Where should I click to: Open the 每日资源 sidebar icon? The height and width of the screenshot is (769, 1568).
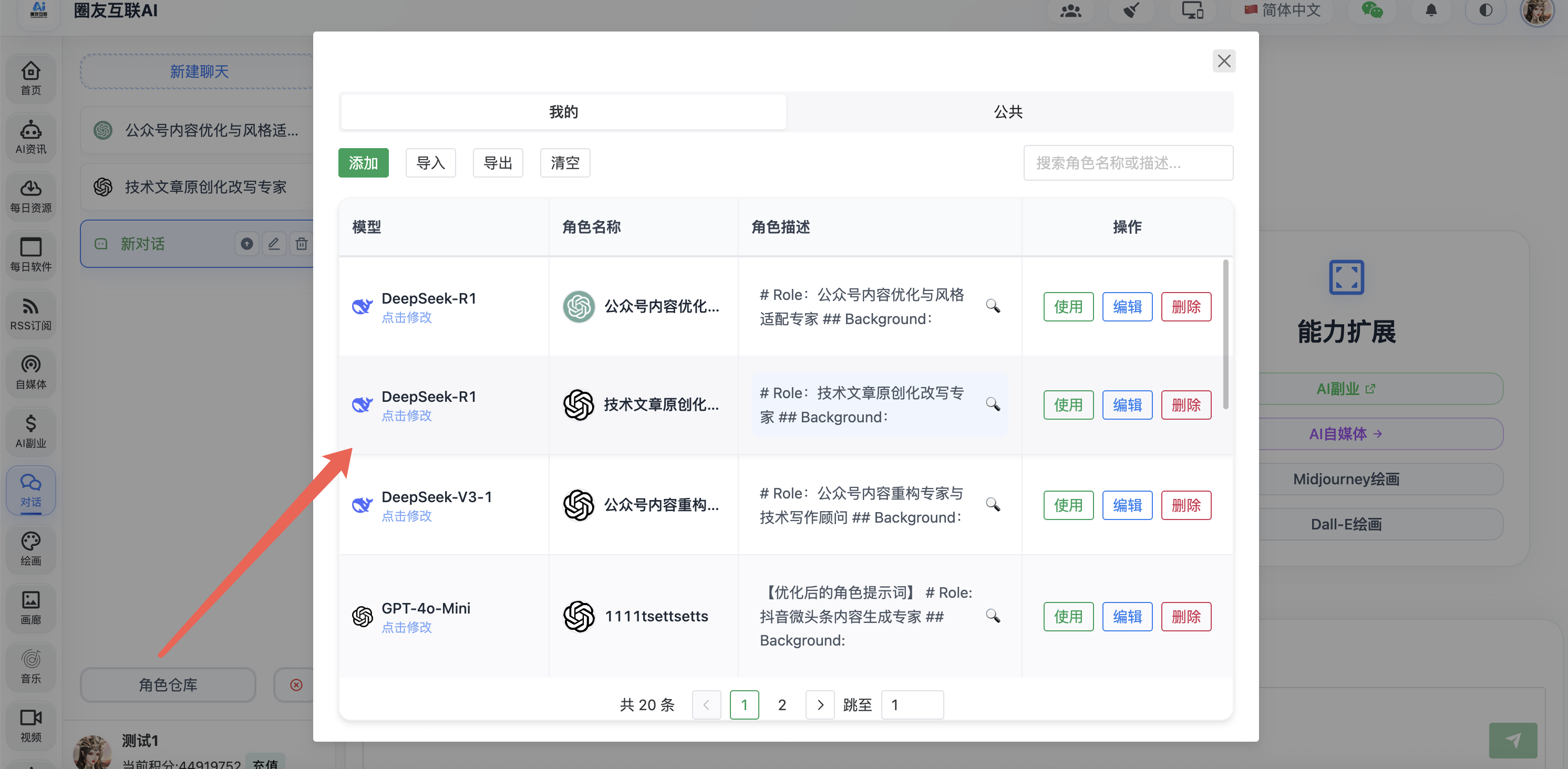(30, 196)
